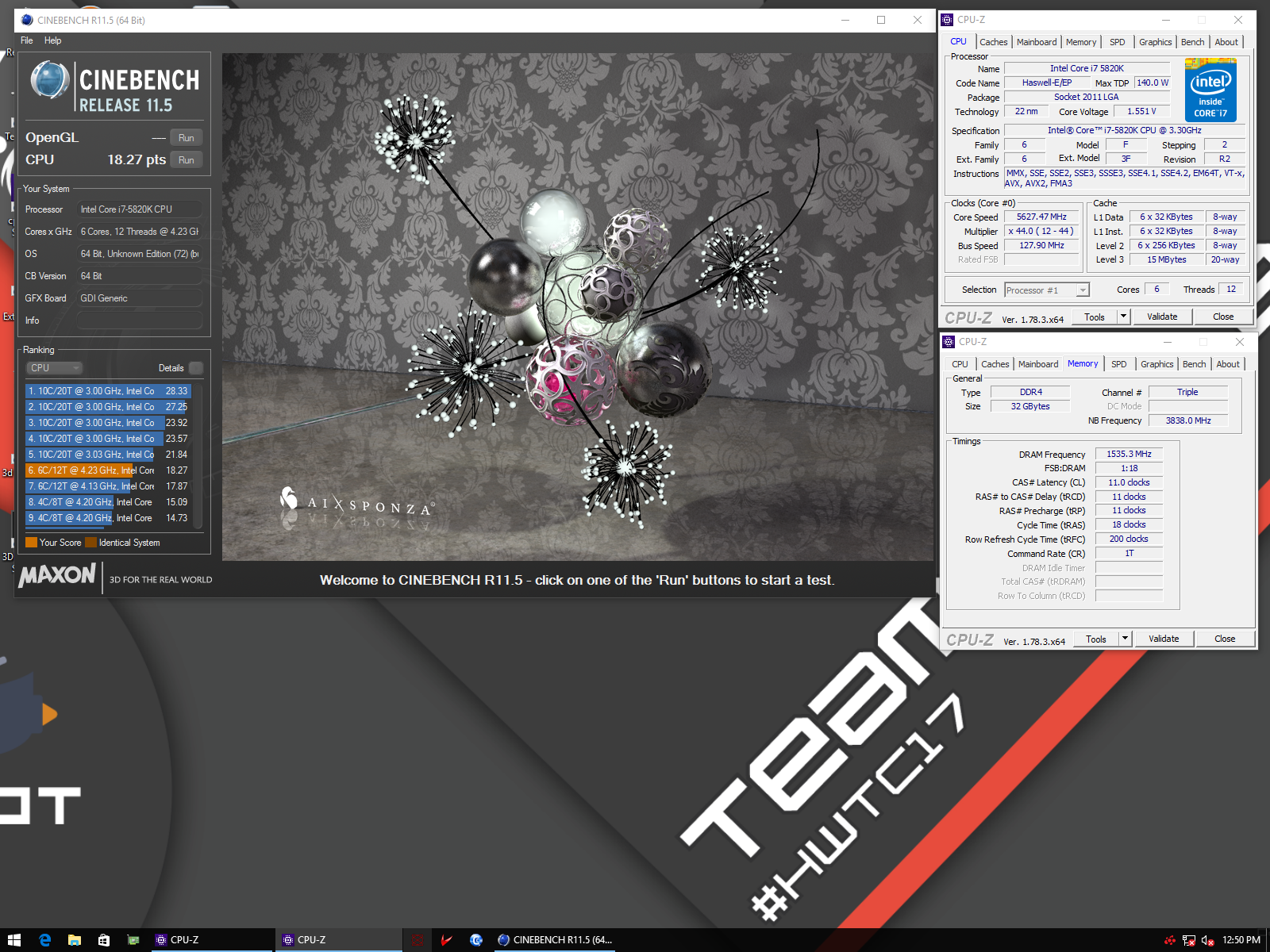Open the CPU ranking type dropdown
The width and height of the screenshot is (1270, 952).
pyautogui.click(x=54, y=368)
